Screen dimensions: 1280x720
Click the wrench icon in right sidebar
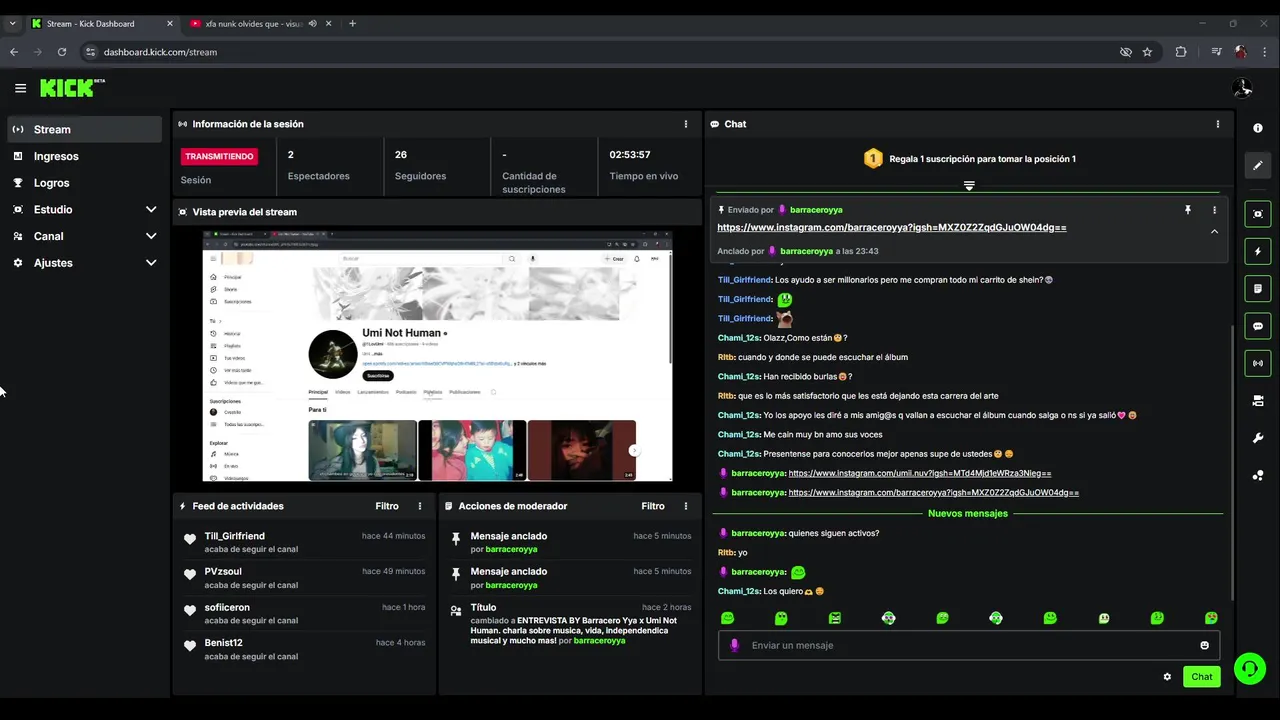pyautogui.click(x=1258, y=438)
